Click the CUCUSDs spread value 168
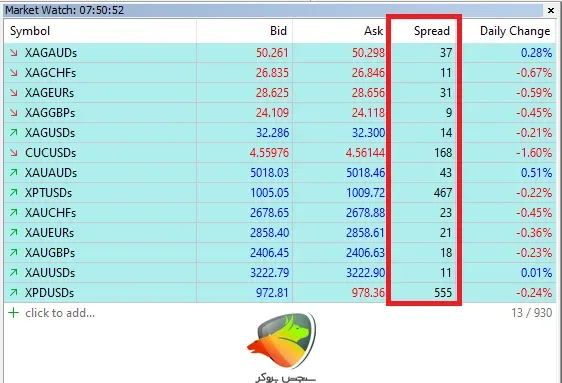This screenshot has width=562, height=383. [x=443, y=153]
